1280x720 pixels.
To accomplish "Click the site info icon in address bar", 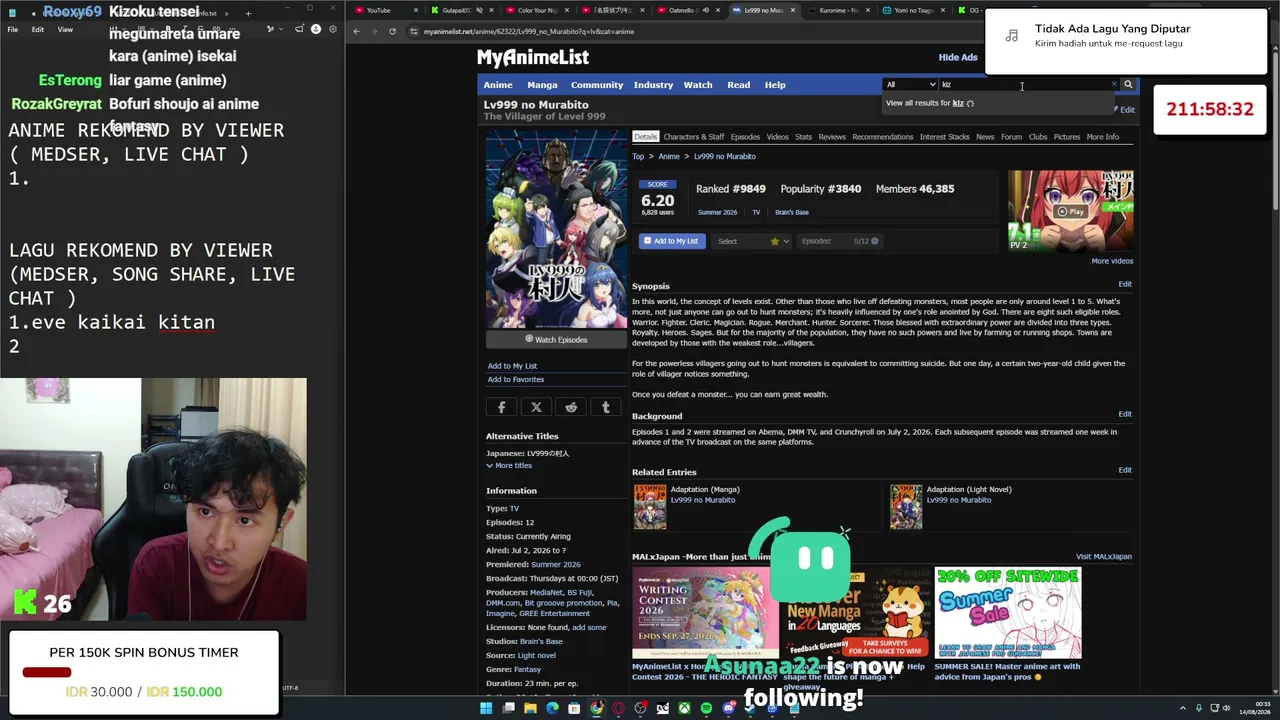I will point(414,31).
